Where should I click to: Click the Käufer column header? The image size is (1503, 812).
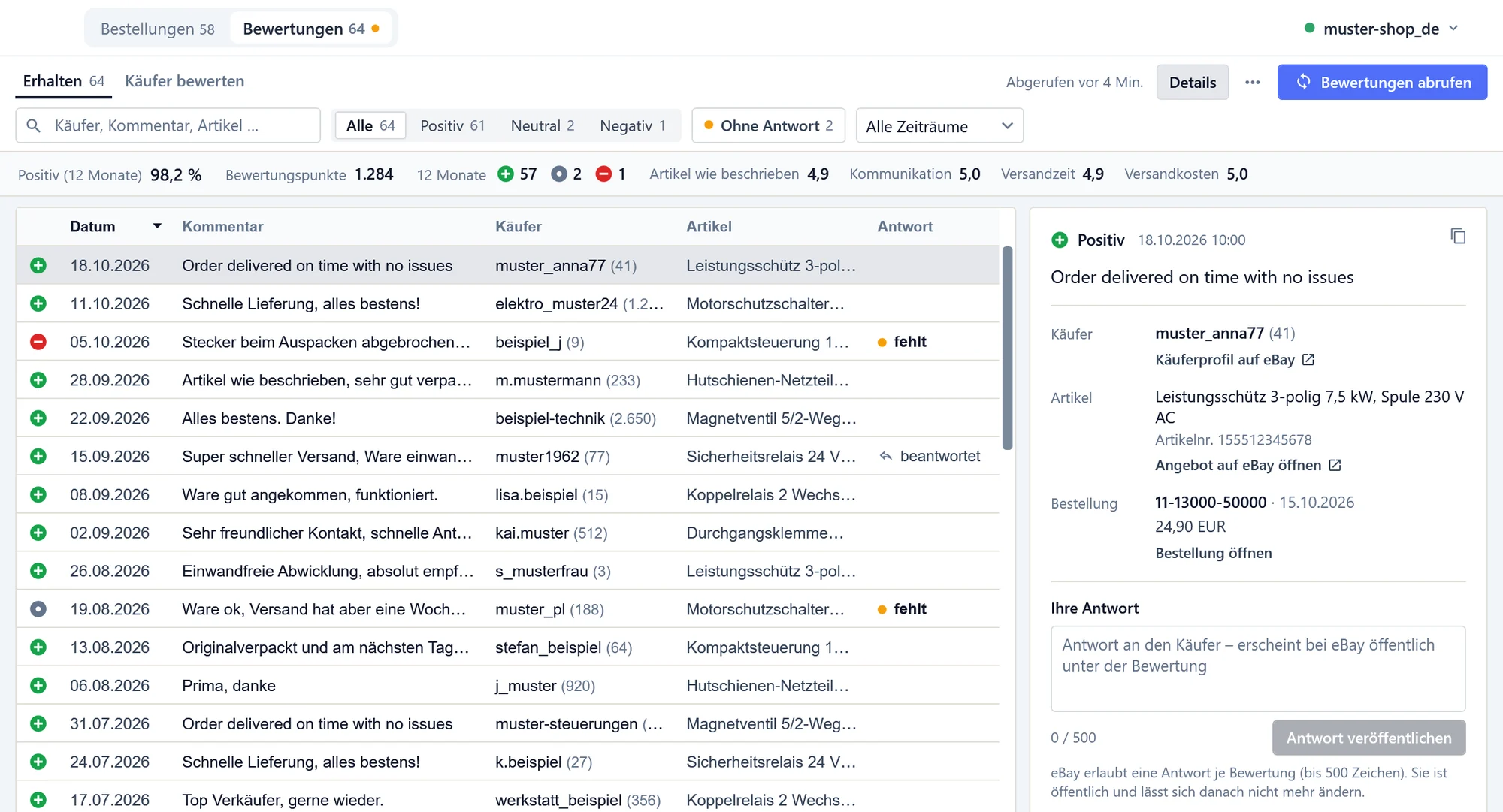[x=518, y=227]
